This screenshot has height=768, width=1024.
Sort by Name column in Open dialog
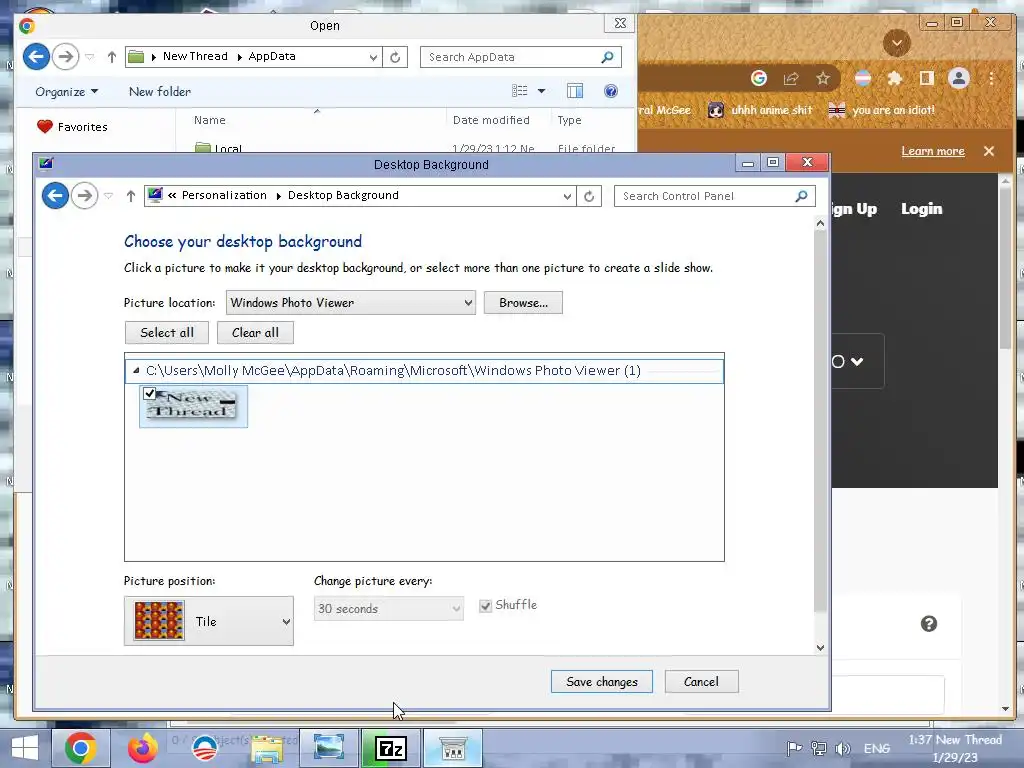(210, 120)
